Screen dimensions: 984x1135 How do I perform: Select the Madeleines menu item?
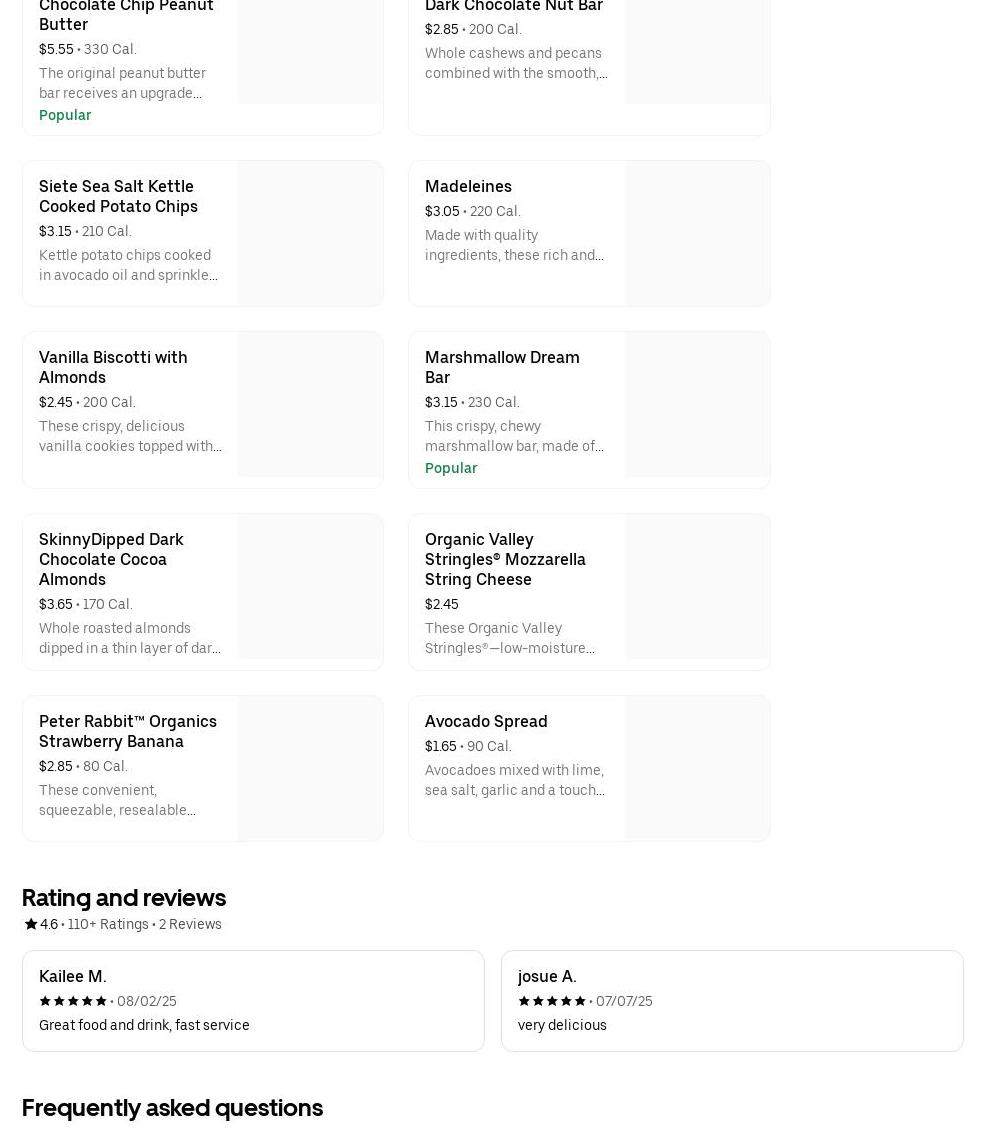pos(517,233)
